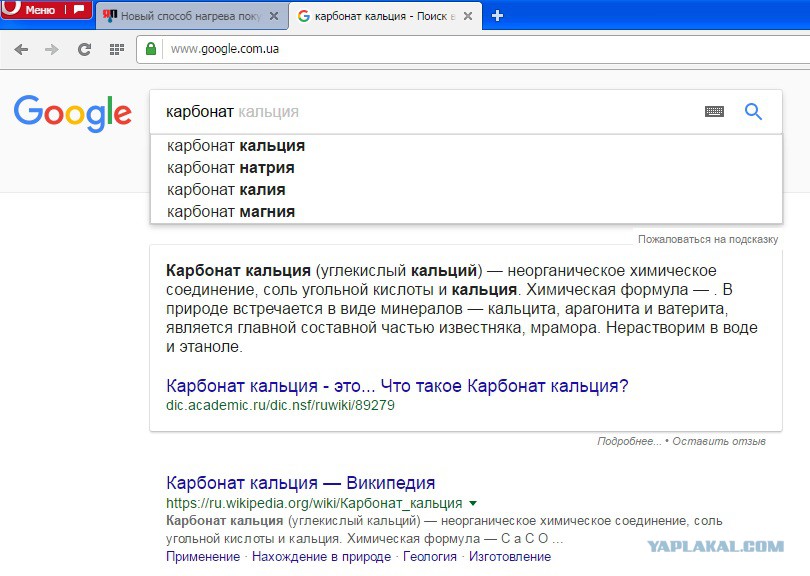Go forward with the forward arrow
The width and height of the screenshot is (810, 576).
(x=52, y=50)
